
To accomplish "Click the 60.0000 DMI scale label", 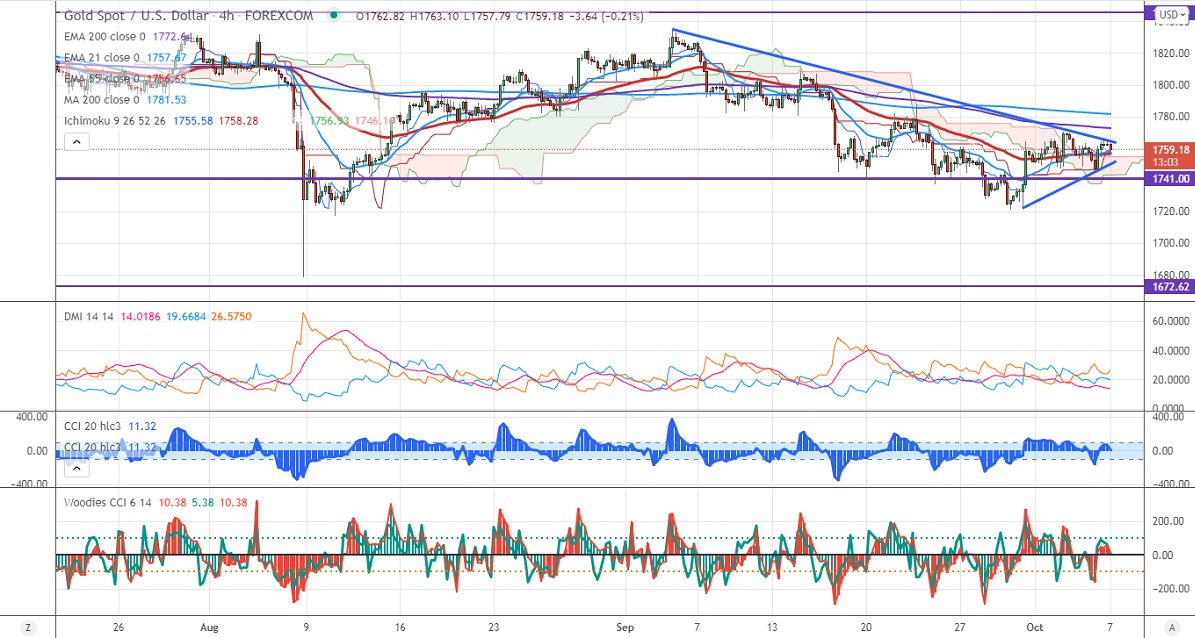I will 1173,322.
